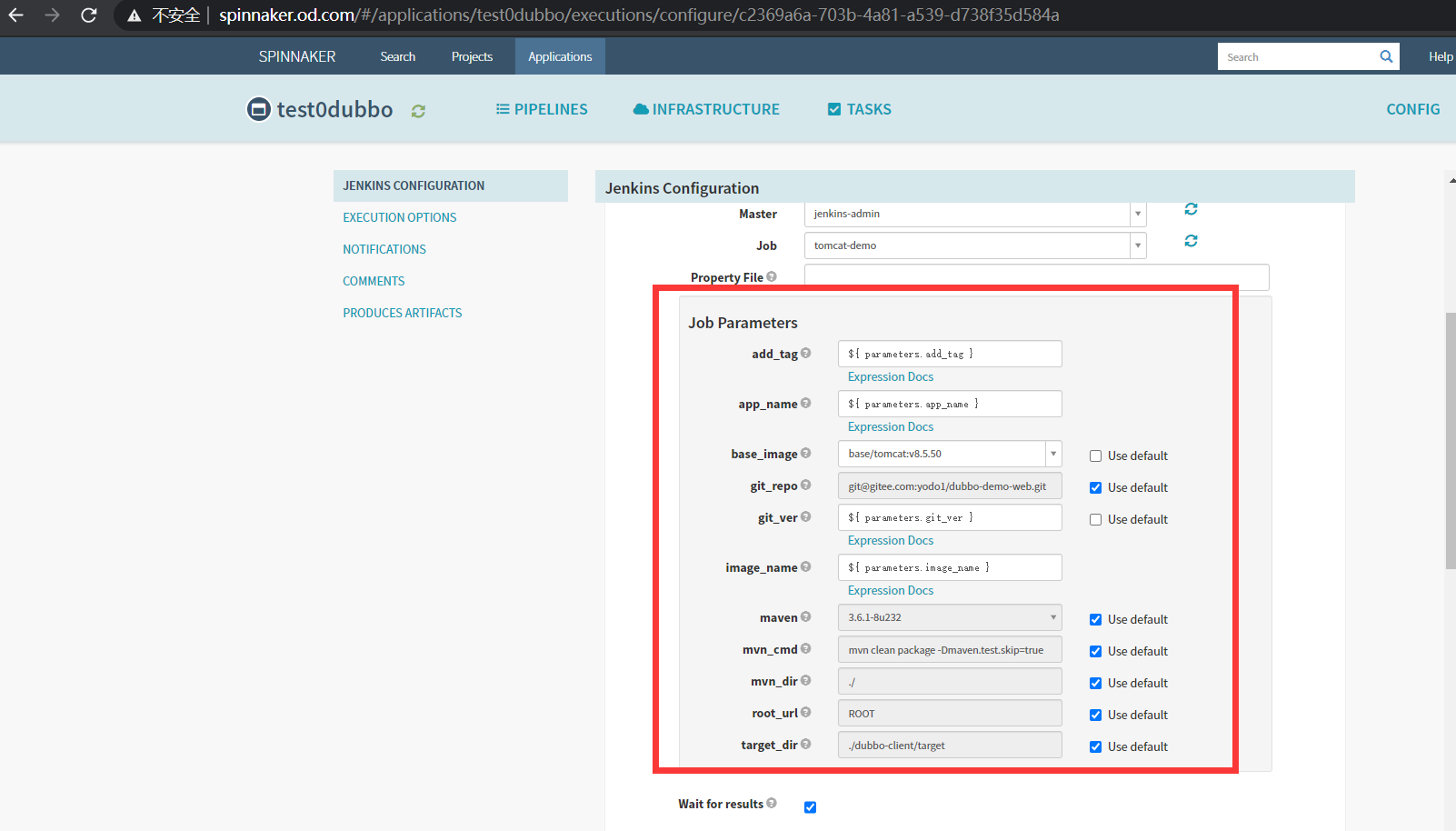This screenshot has width=1456, height=831.
Task: Enable Use default for git_ver
Action: coord(1095,520)
